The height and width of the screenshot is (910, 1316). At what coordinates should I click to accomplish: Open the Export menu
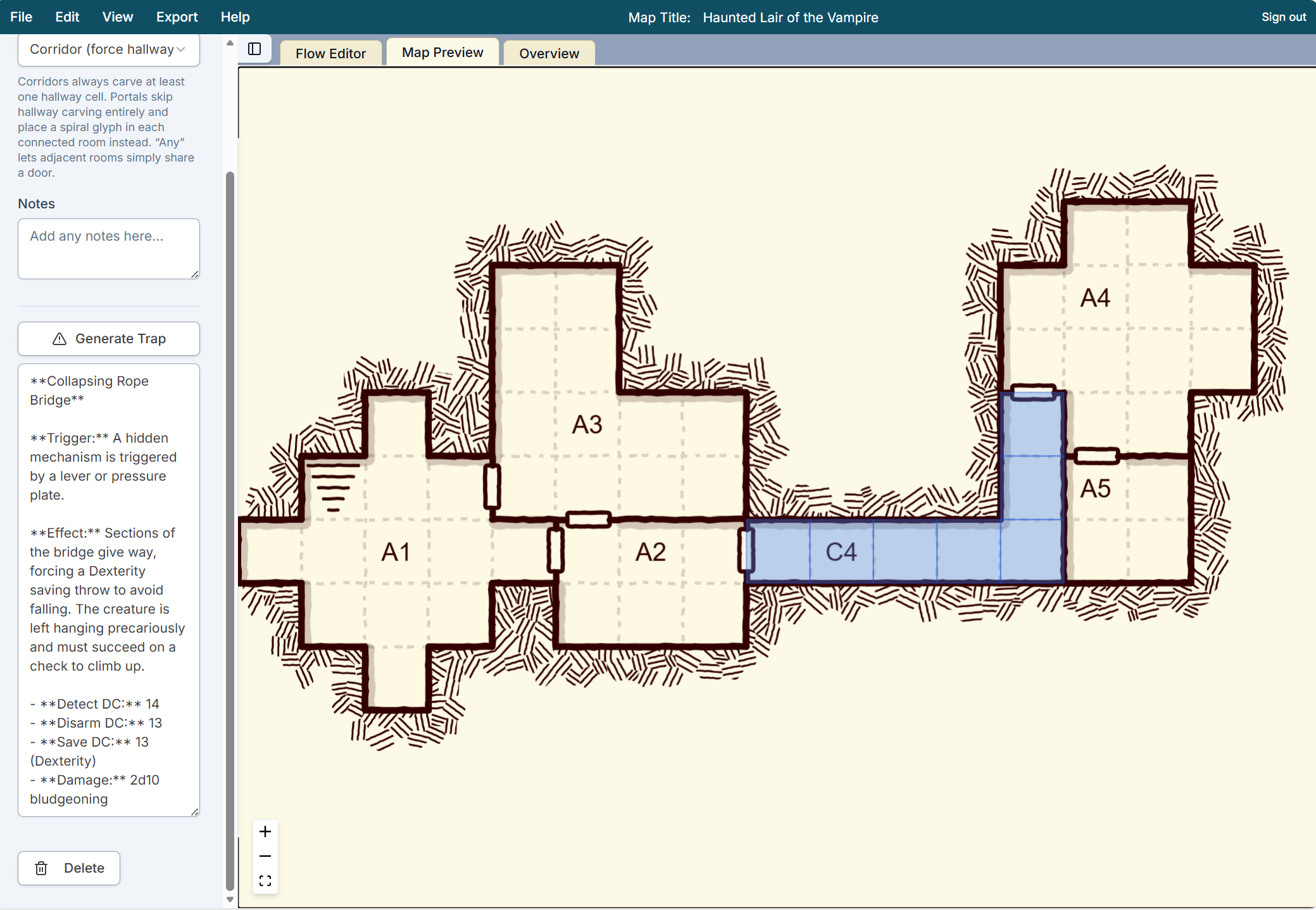click(177, 17)
